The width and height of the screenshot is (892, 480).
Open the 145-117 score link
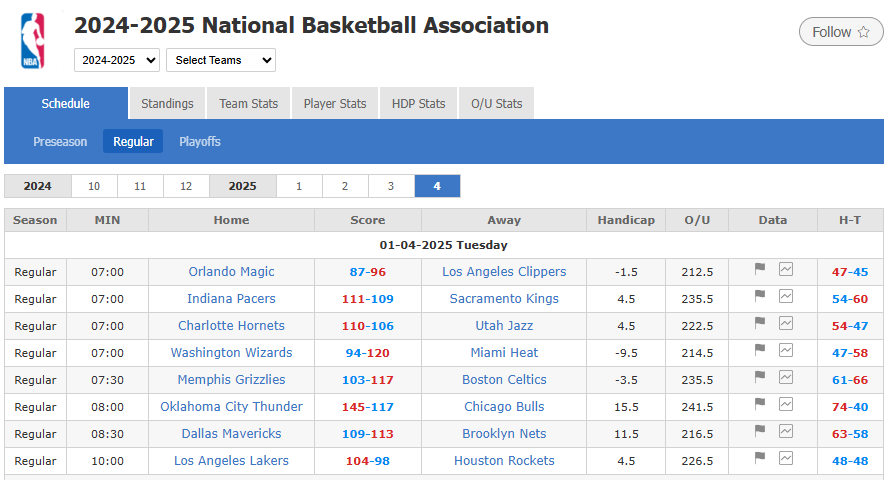(368, 407)
